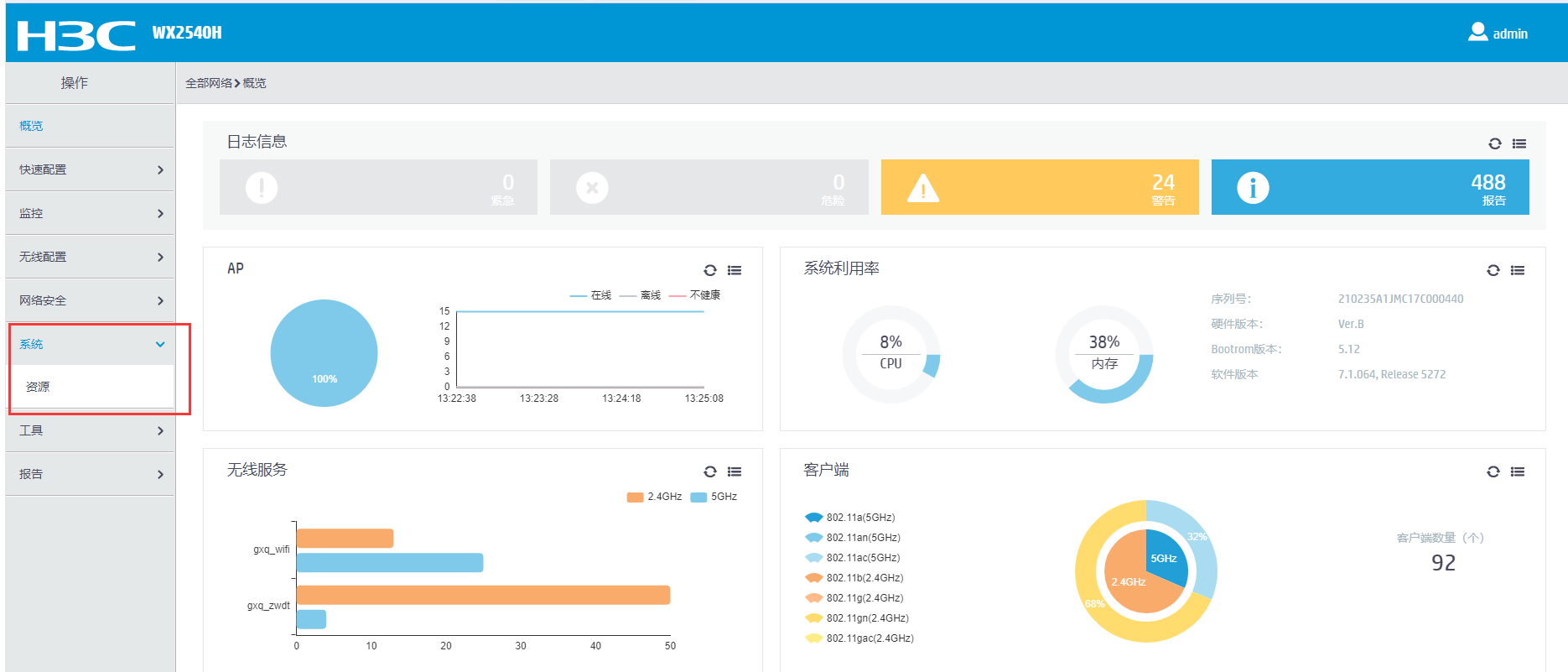
Task: Select 概览 in the sidebar
Action: tap(31, 126)
